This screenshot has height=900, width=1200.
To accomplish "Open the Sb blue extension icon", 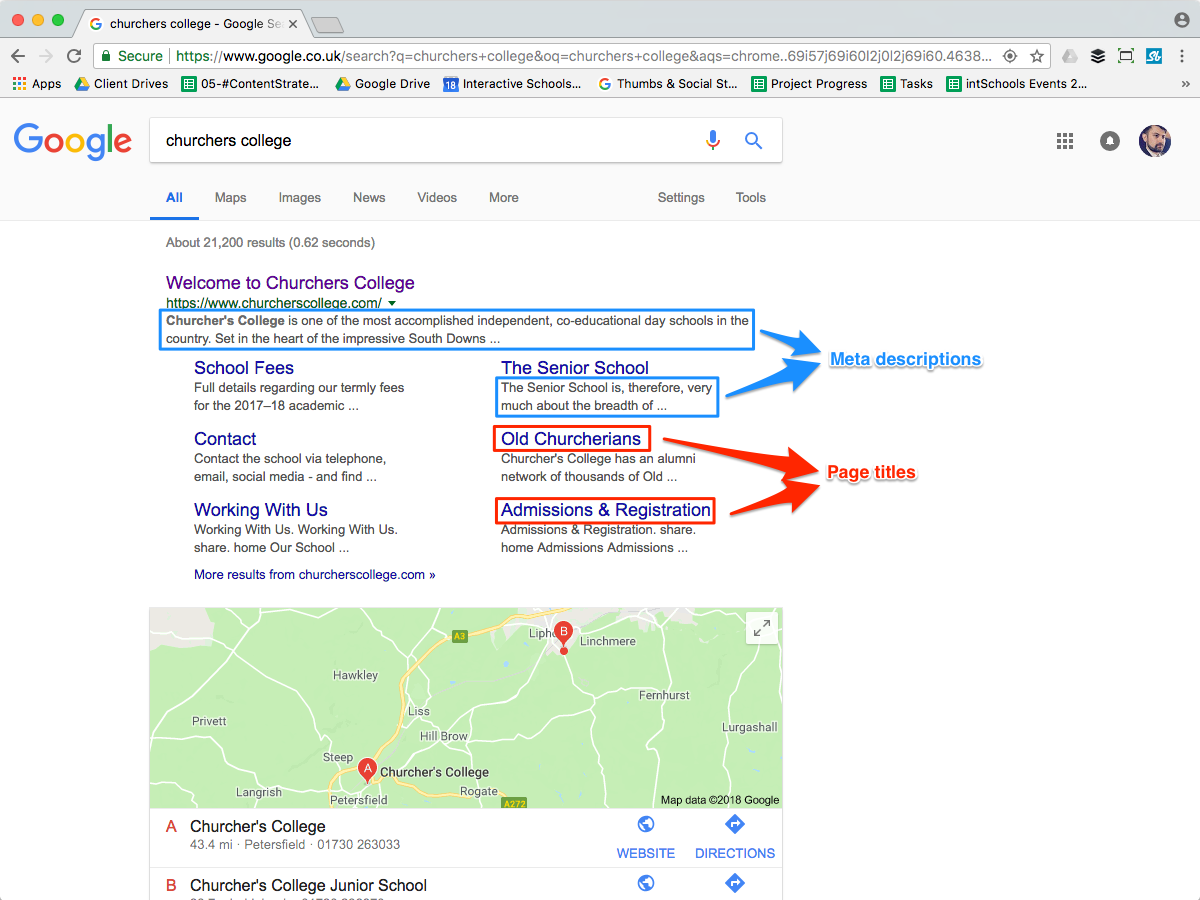I will [1154, 56].
